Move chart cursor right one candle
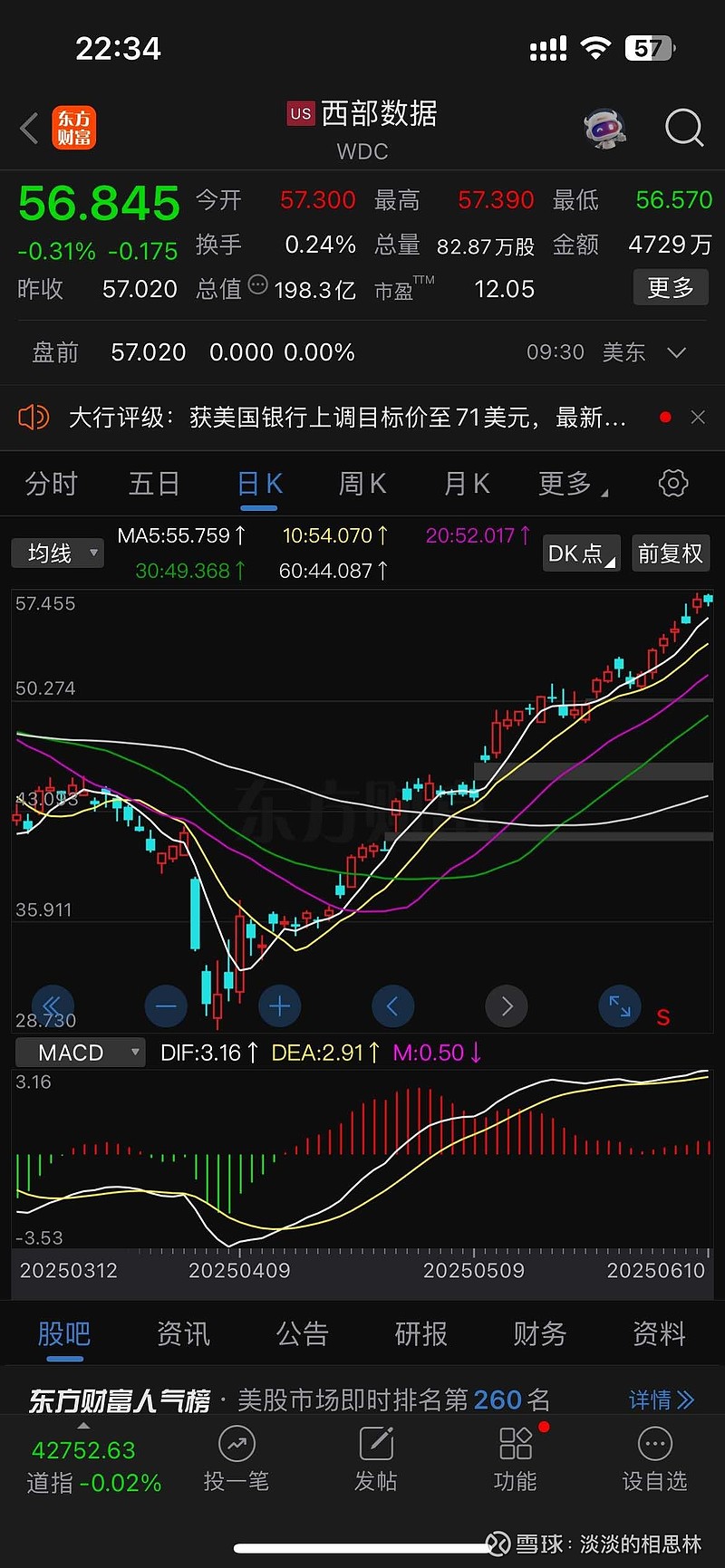The width and height of the screenshot is (725, 1568). pos(507,1005)
